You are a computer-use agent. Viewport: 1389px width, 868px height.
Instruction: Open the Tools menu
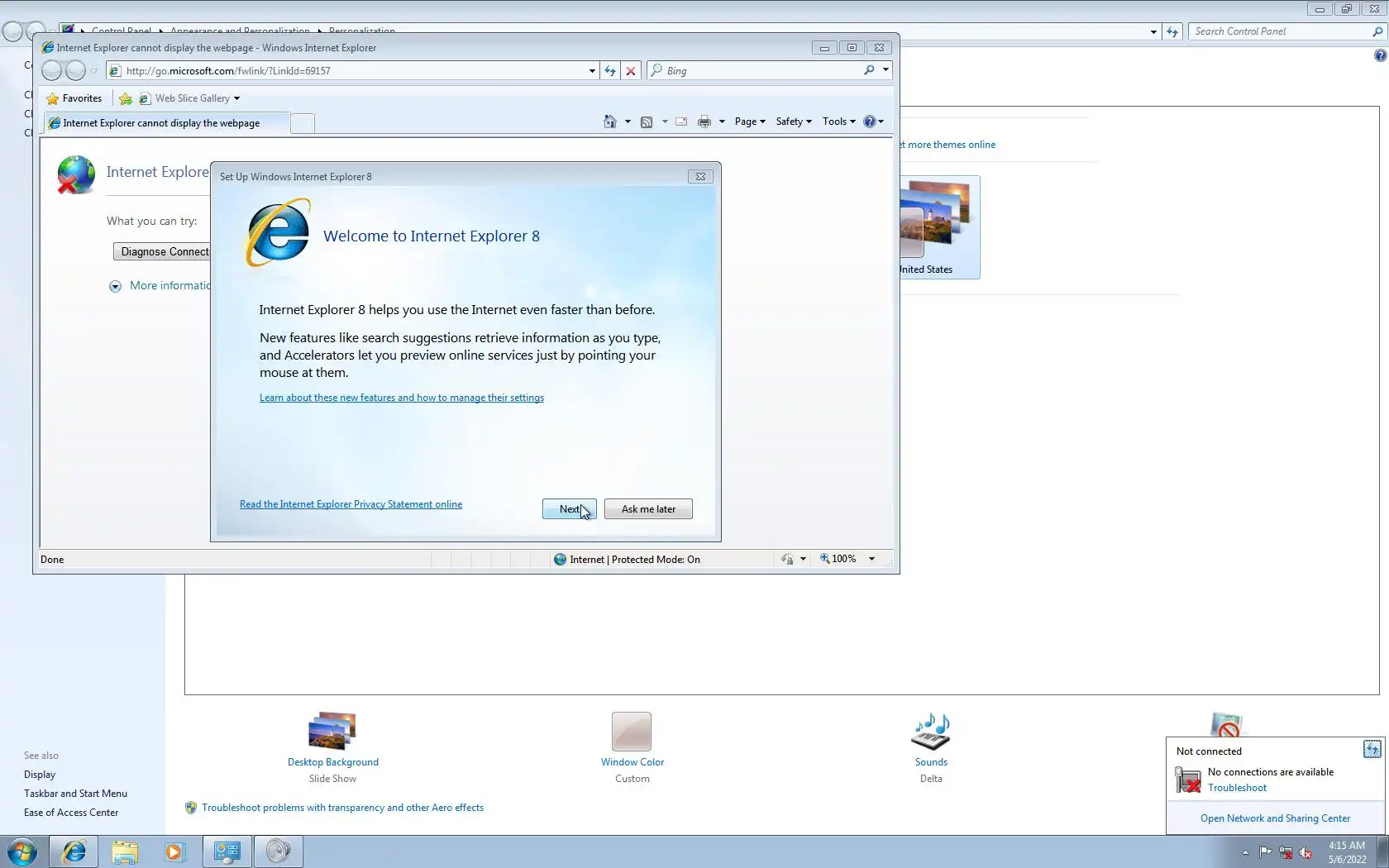pos(838,122)
